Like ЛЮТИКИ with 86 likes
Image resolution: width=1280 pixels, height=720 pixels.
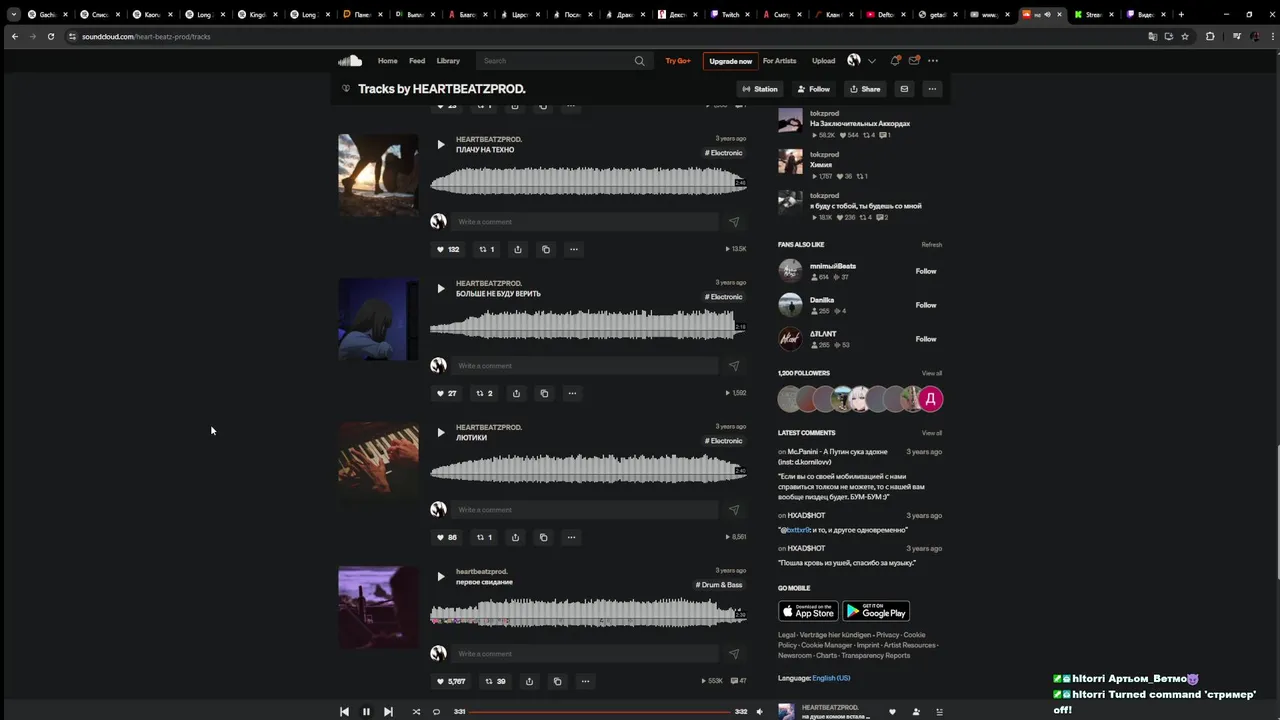point(447,537)
